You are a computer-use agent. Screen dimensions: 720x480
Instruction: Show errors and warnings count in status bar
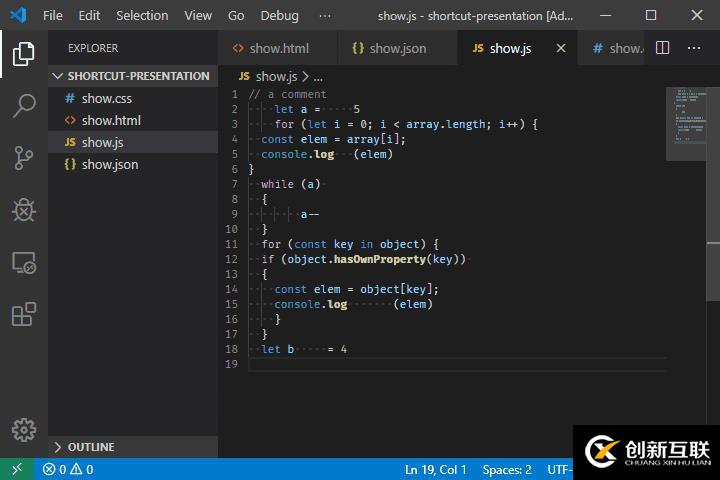pos(68,469)
